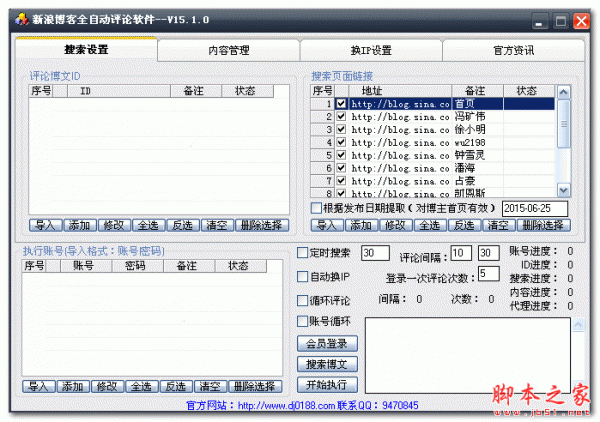Click 添加 under 搜索页面链接 list
600x422 pixels.
361,225
